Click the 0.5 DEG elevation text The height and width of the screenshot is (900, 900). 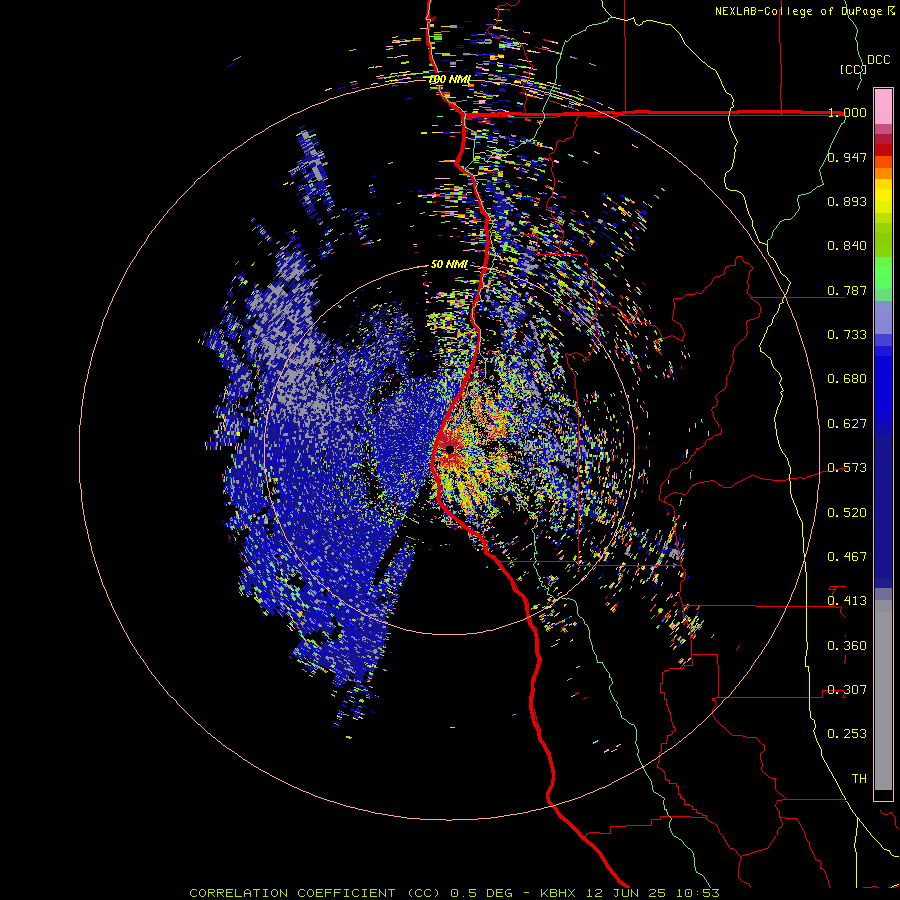481,893
